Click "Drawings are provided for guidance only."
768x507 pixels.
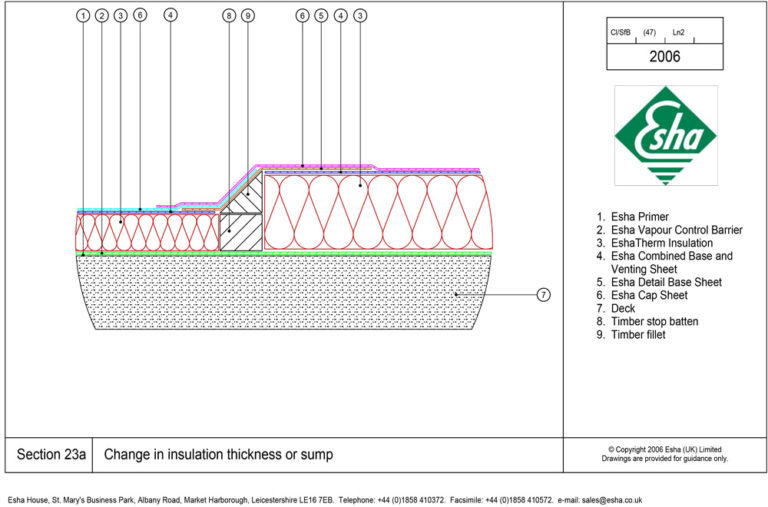pyautogui.click(x=665, y=459)
